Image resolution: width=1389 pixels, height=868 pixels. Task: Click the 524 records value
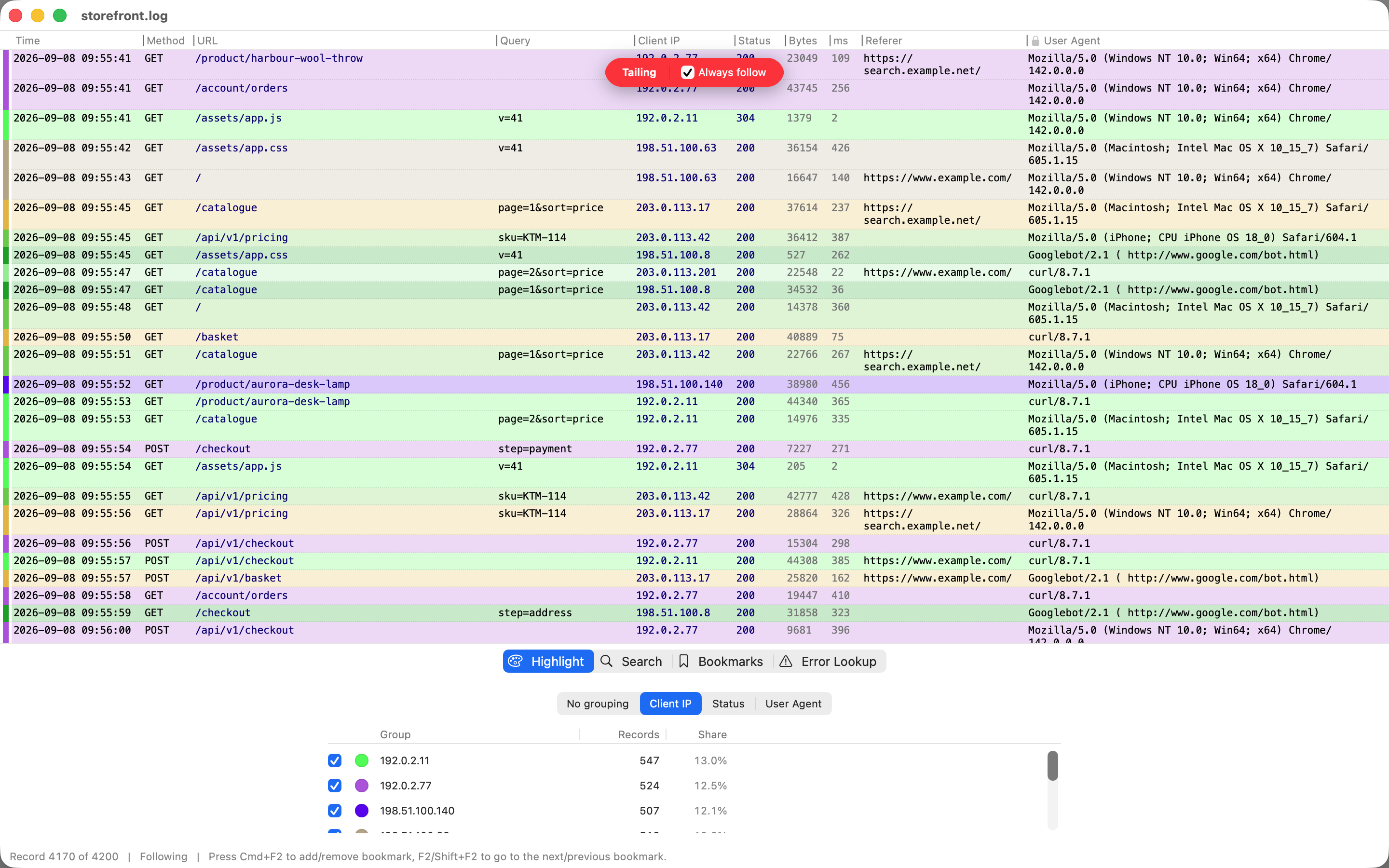649,786
